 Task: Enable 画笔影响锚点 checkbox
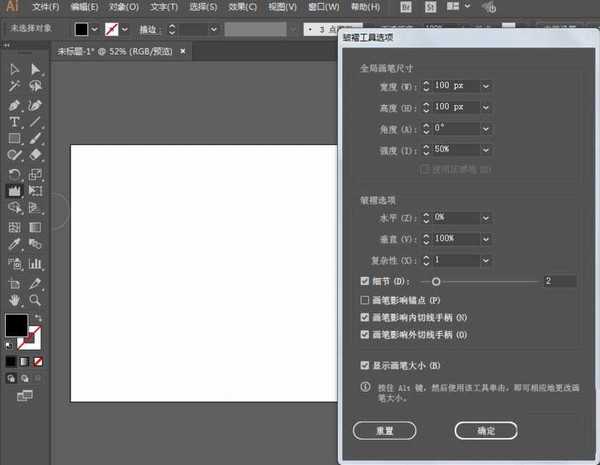(364, 300)
